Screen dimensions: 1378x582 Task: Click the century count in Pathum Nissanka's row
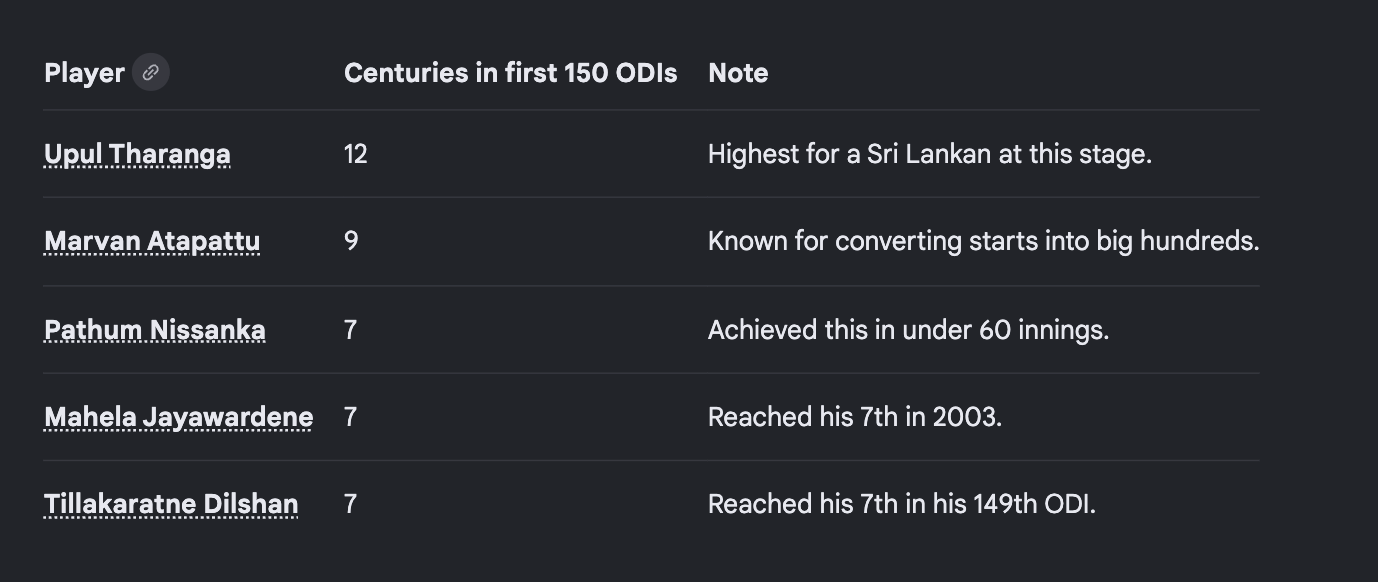pyautogui.click(x=350, y=329)
